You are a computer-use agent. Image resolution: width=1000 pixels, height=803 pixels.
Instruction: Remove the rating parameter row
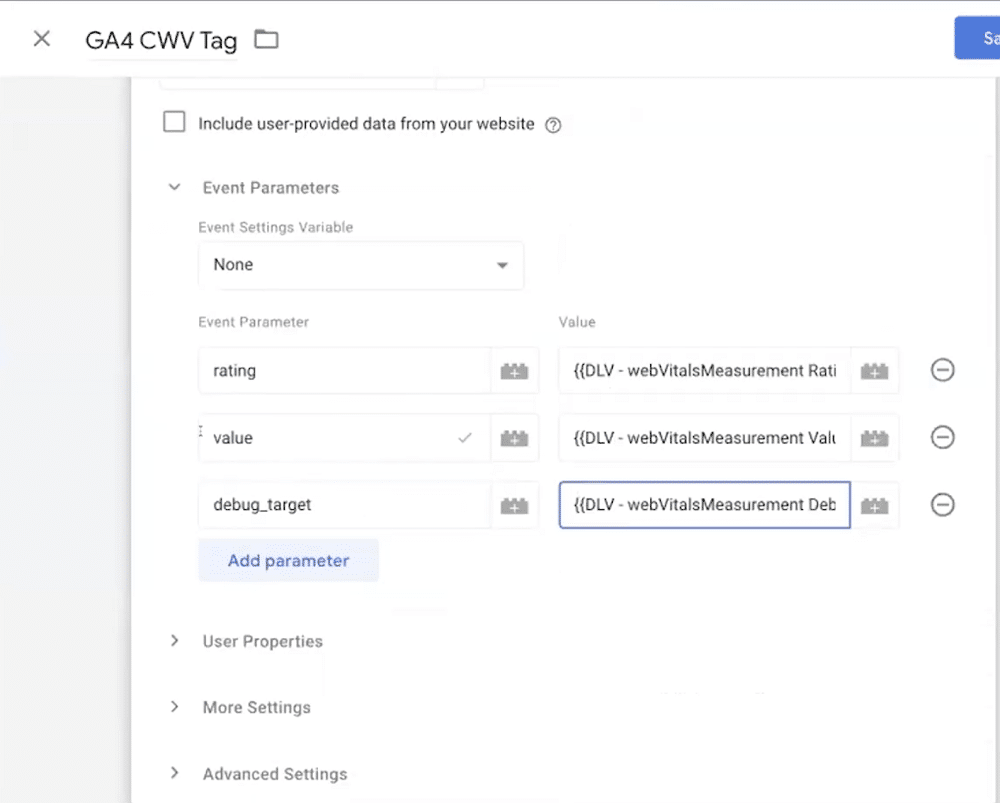pos(942,370)
